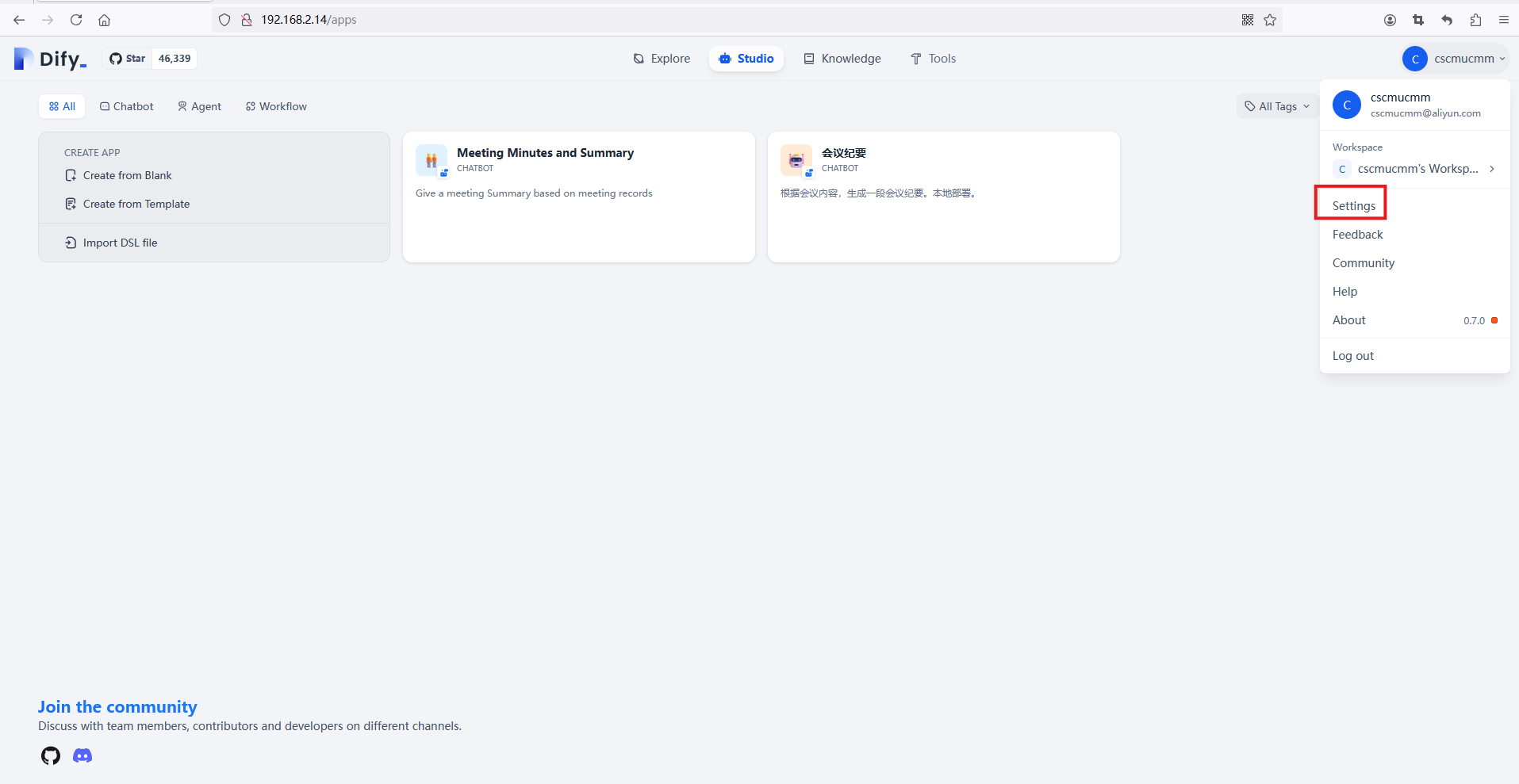The height and width of the screenshot is (784, 1519).
Task: Open the Discord community icon
Action: [x=82, y=755]
